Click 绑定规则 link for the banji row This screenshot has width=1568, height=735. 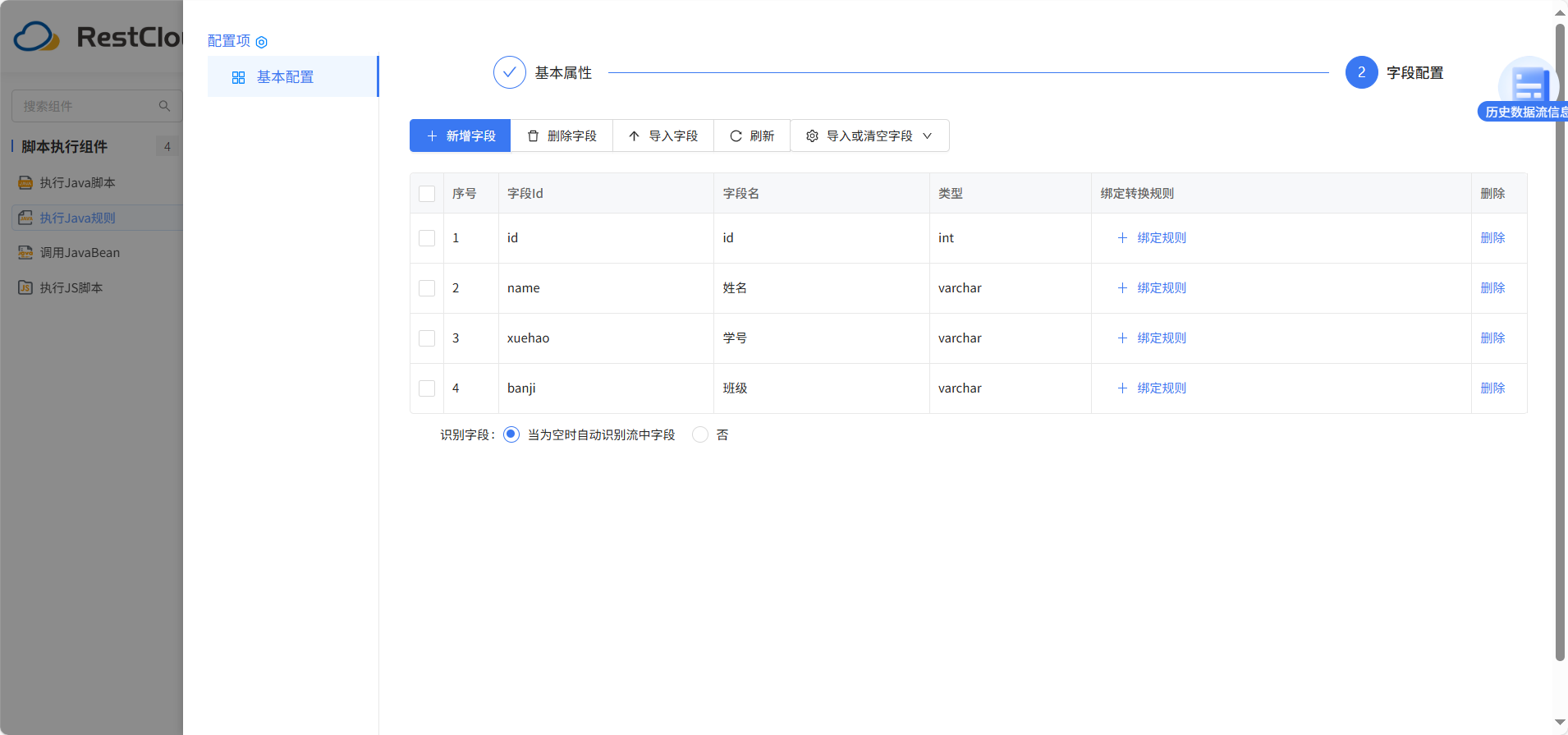point(1161,388)
